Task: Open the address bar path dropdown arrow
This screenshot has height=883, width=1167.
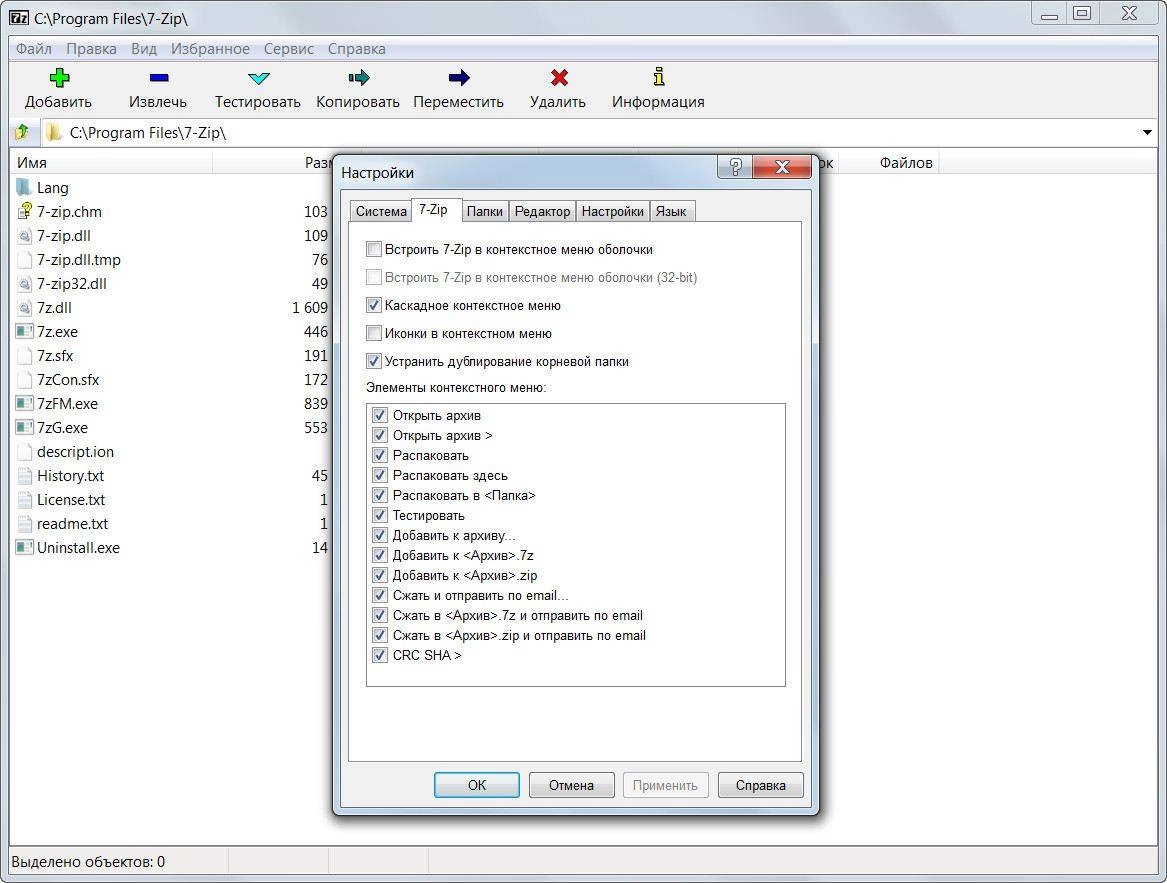Action: tap(1147, 133)
